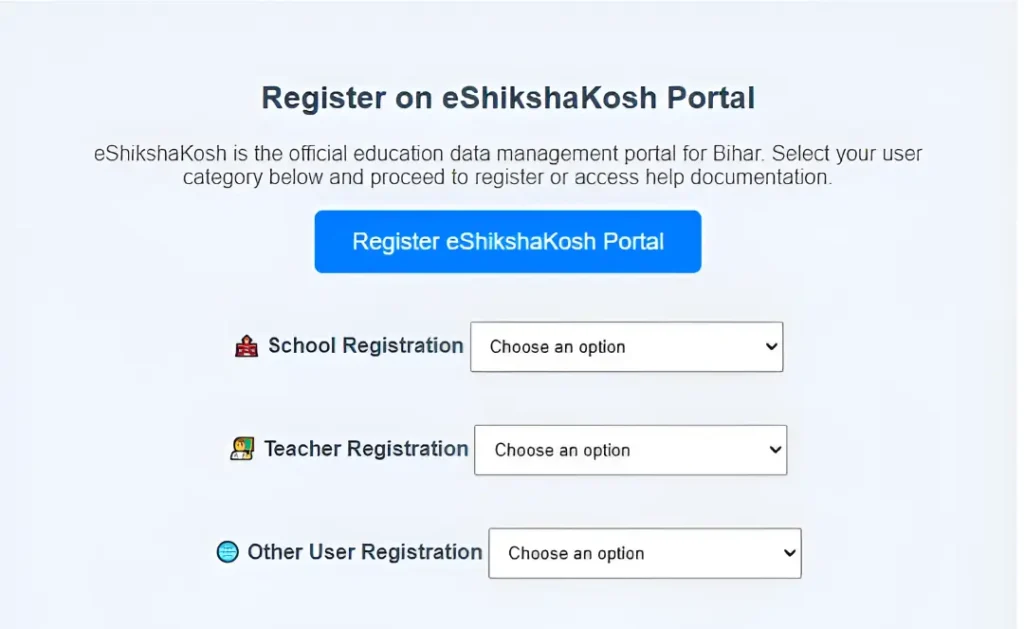This screenshot has height=629, width=1024.
Task: Click the portal description paragraph
Action: (508, 166)
